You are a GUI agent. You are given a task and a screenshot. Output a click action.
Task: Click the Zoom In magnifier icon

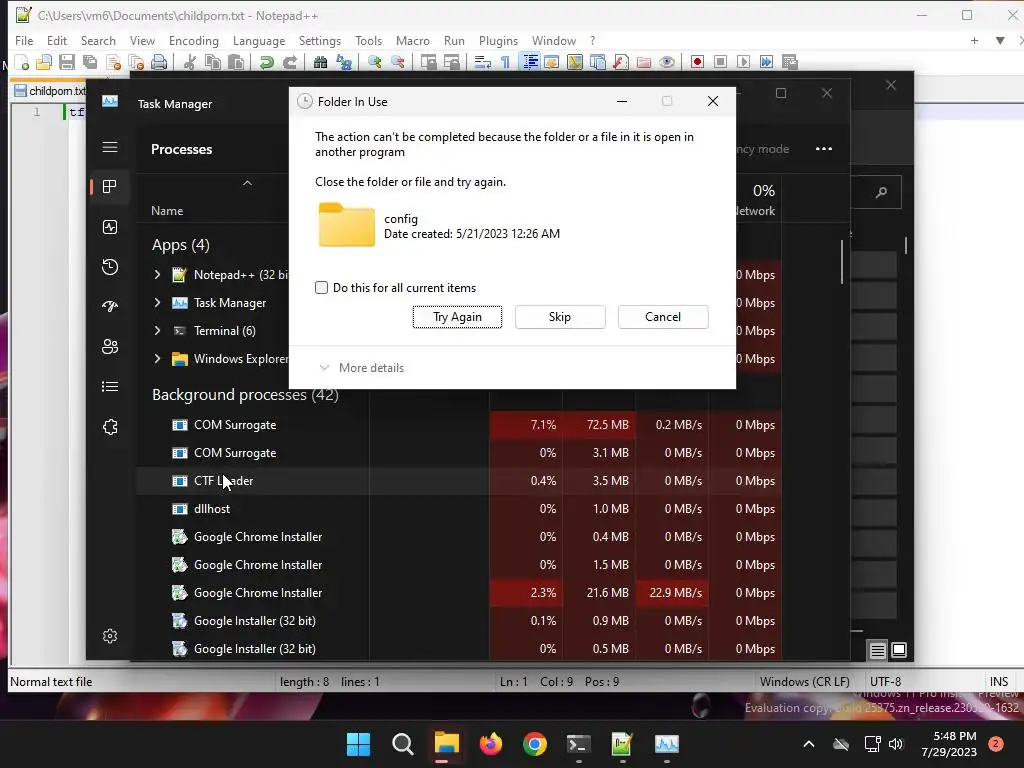(x=374, y=62)
